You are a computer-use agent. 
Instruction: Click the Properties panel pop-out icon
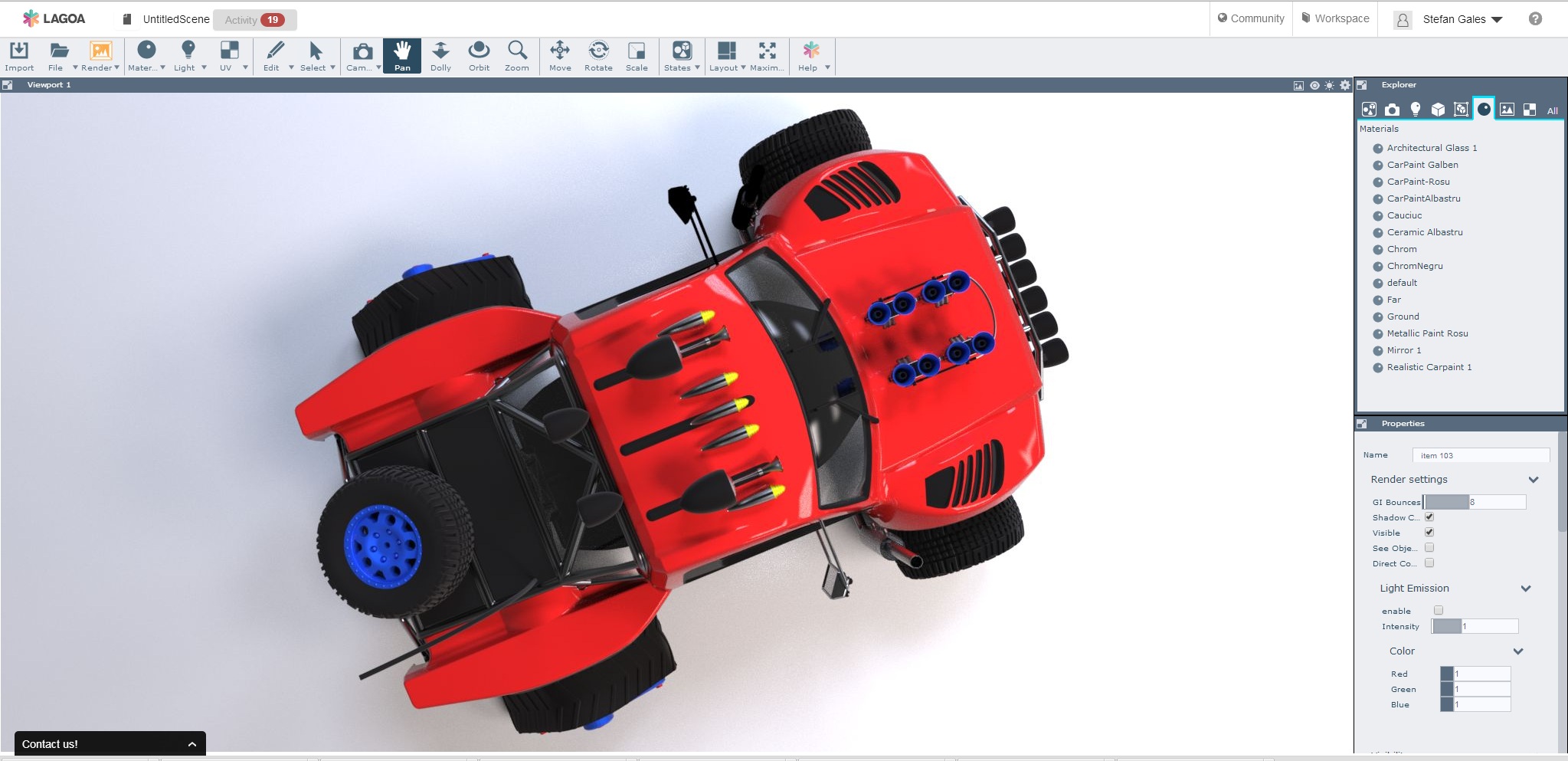(x=1361, y=424)
